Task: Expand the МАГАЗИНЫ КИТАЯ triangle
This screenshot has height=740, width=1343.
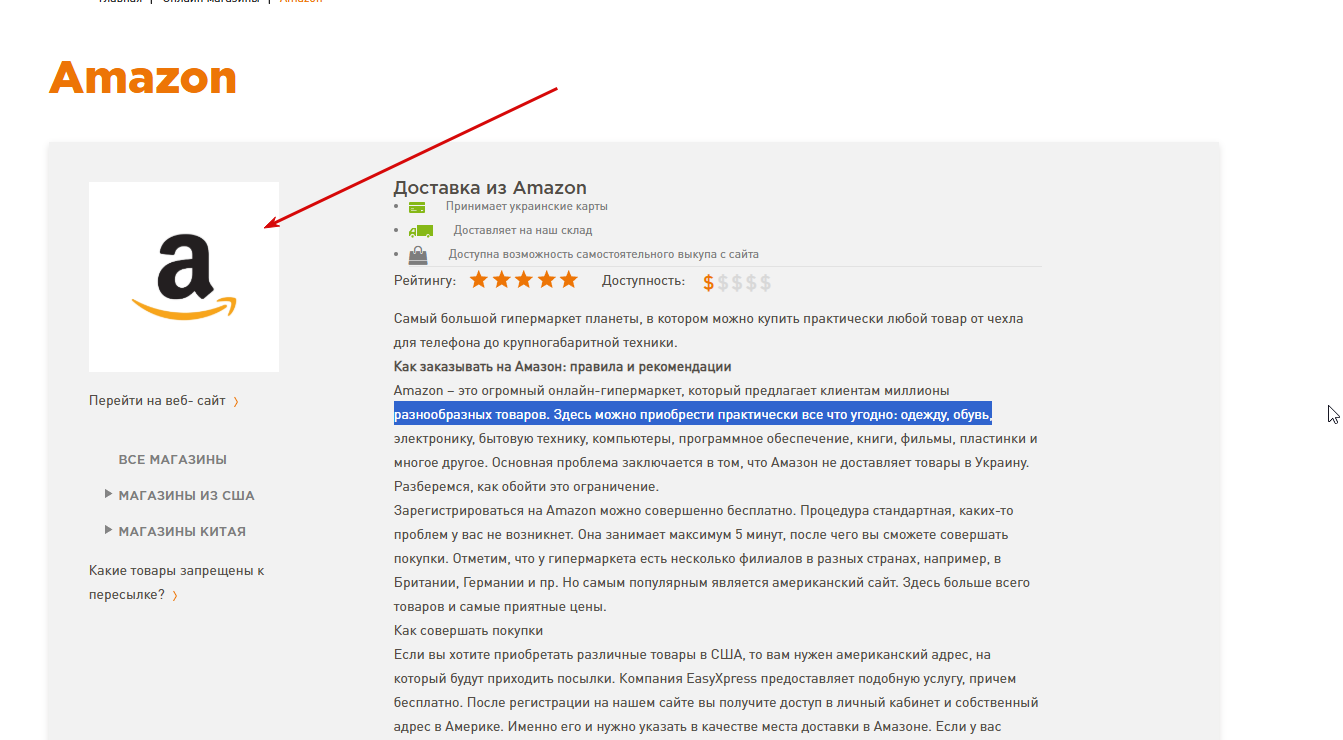Action: [x=108, y=530]
